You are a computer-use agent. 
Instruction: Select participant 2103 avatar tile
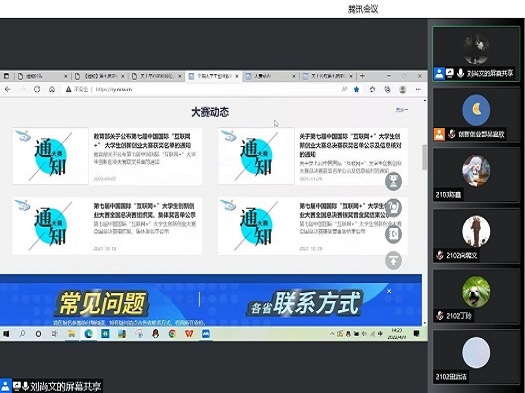tap(476, 175)
